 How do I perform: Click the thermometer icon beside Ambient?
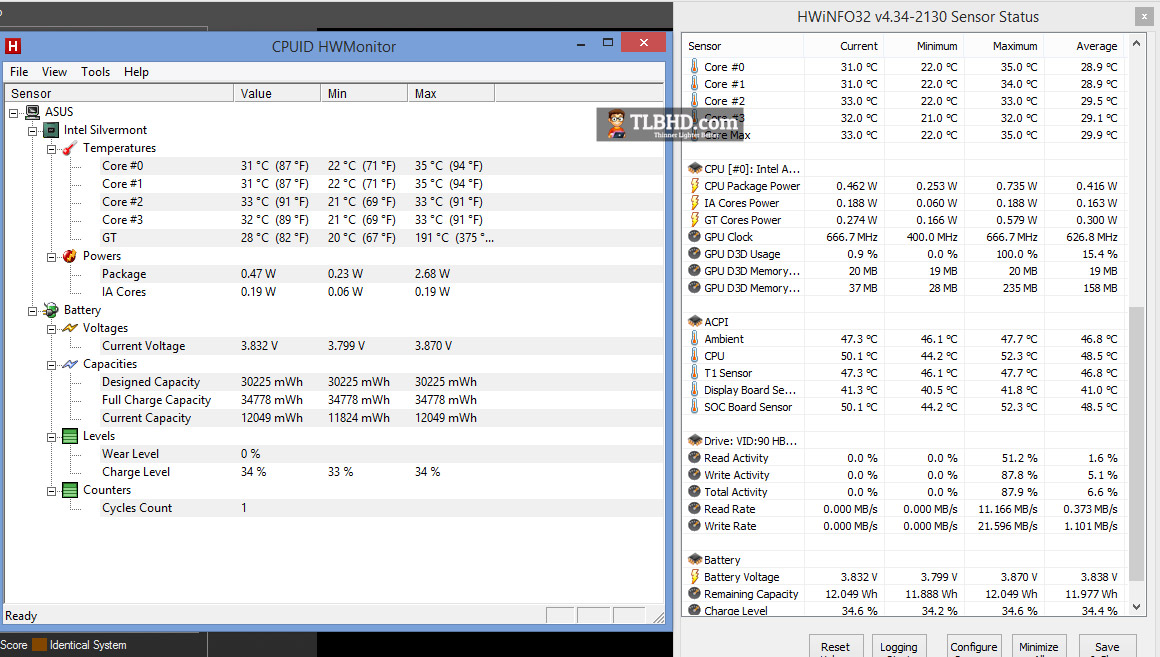695,339
